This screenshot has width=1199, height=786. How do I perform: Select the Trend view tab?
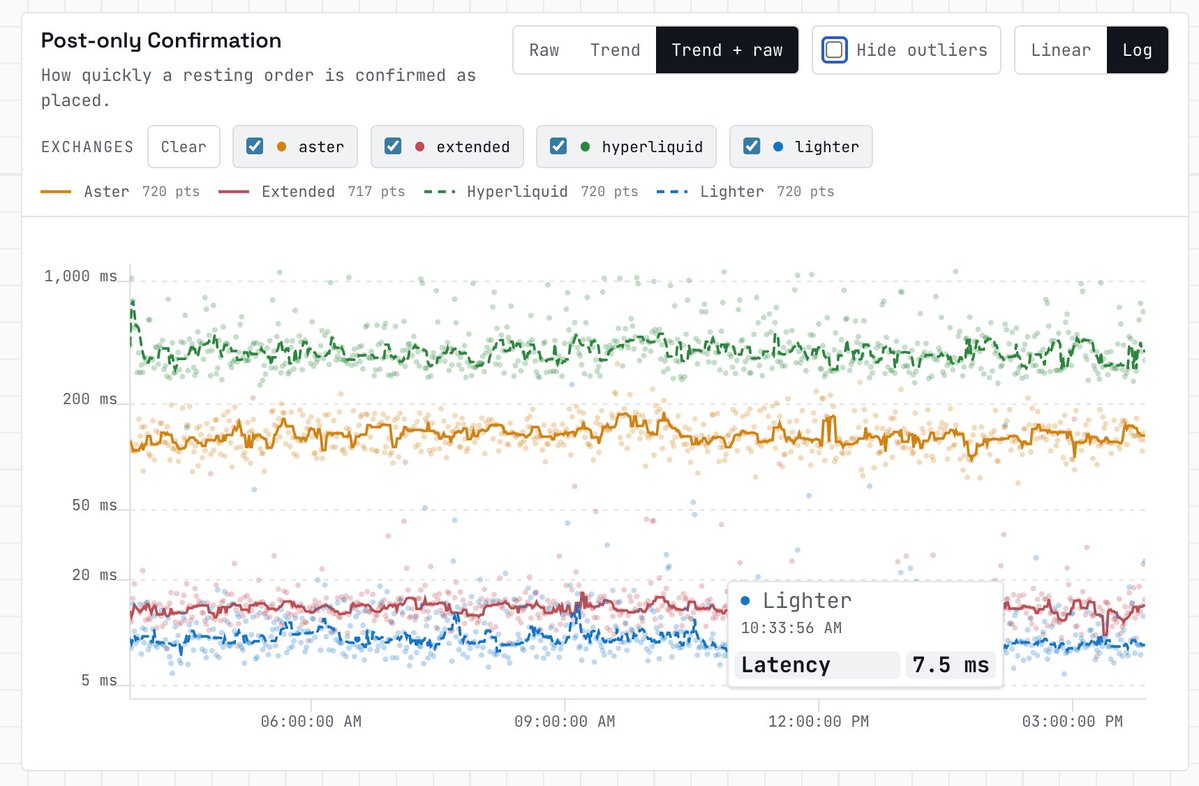click(615, 50)
